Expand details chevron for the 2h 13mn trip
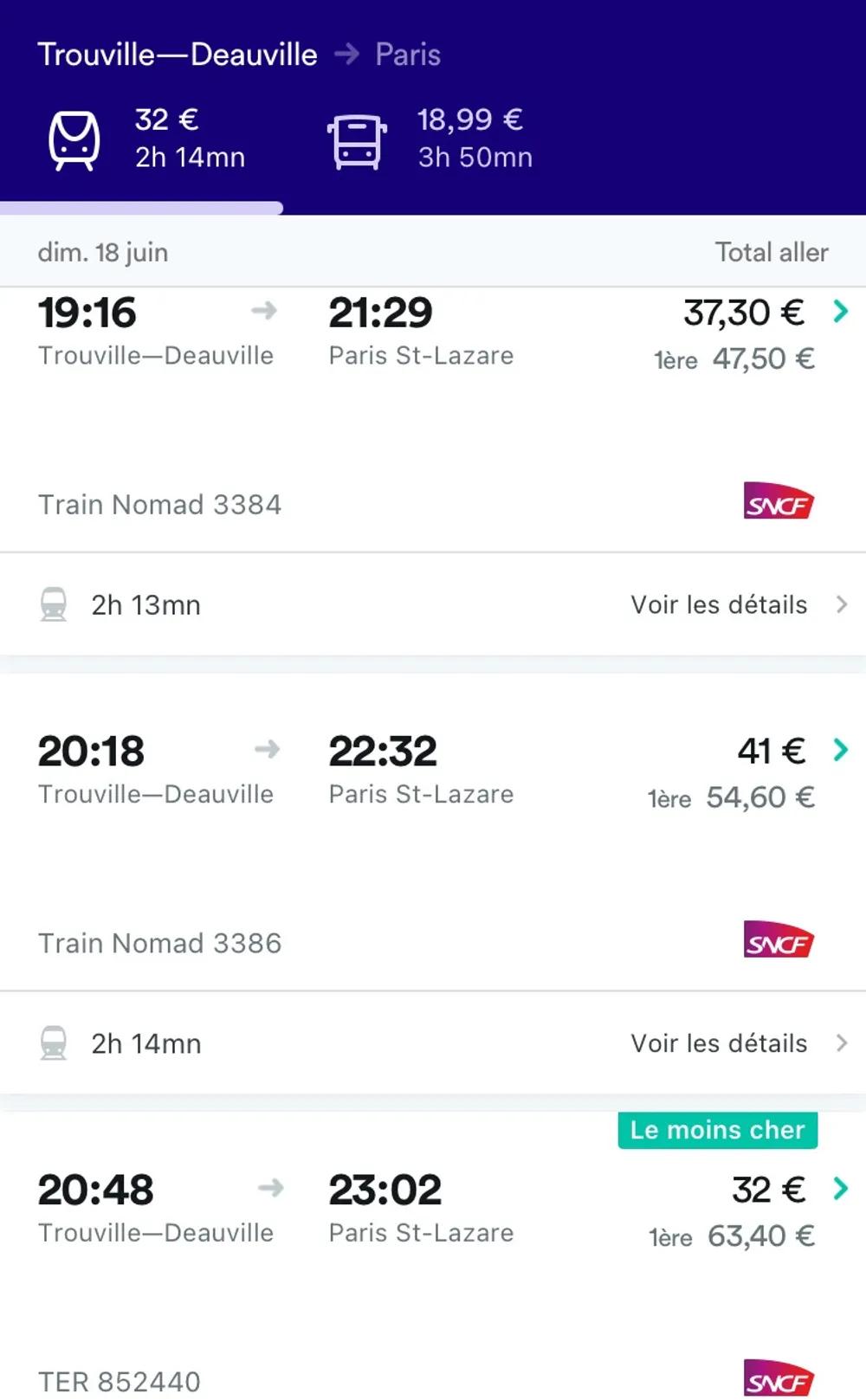The width and height of the screenshot is (866, 1400). 842,604
